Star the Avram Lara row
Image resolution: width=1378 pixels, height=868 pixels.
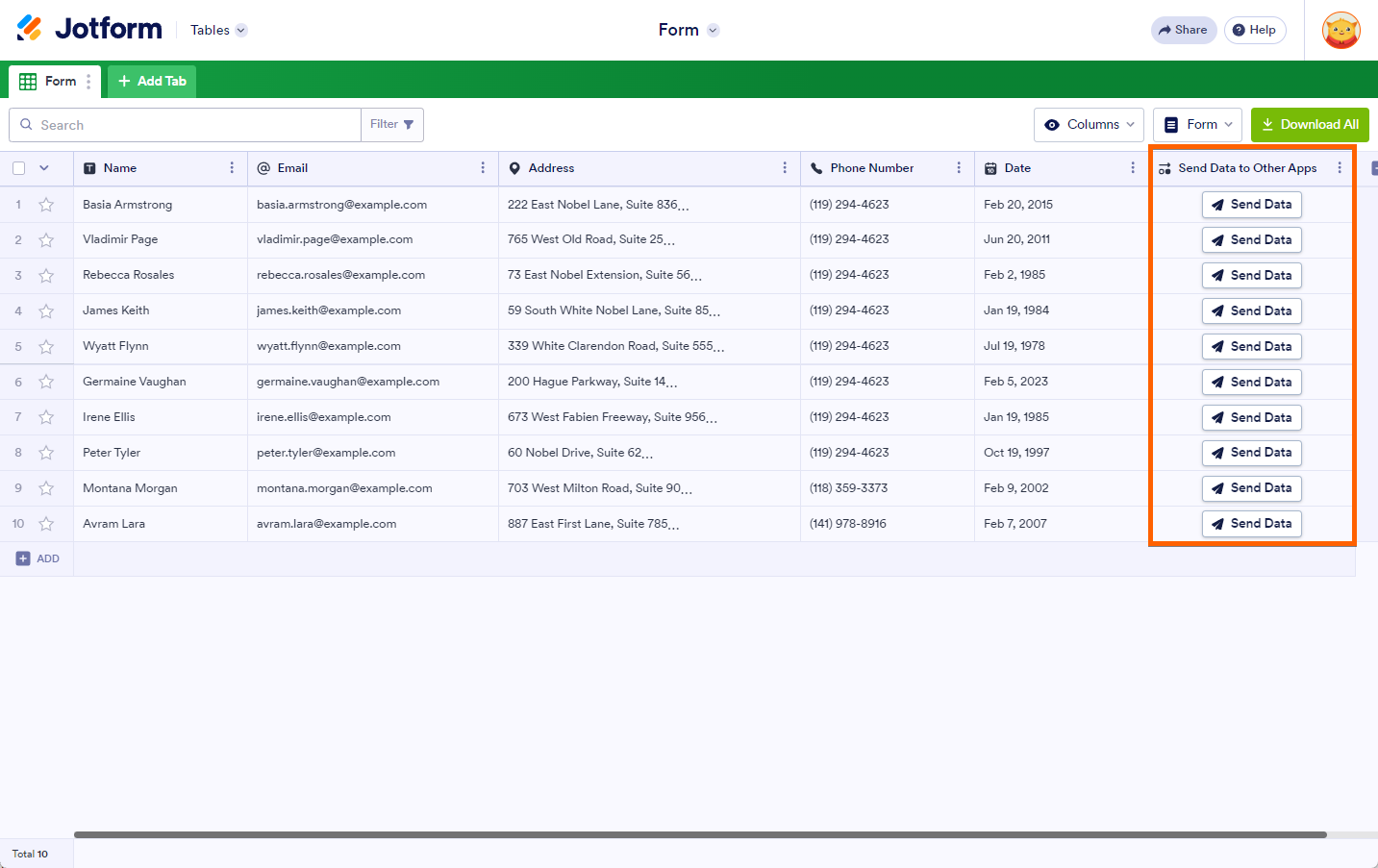pyautogui.click(x=46, y=524)
